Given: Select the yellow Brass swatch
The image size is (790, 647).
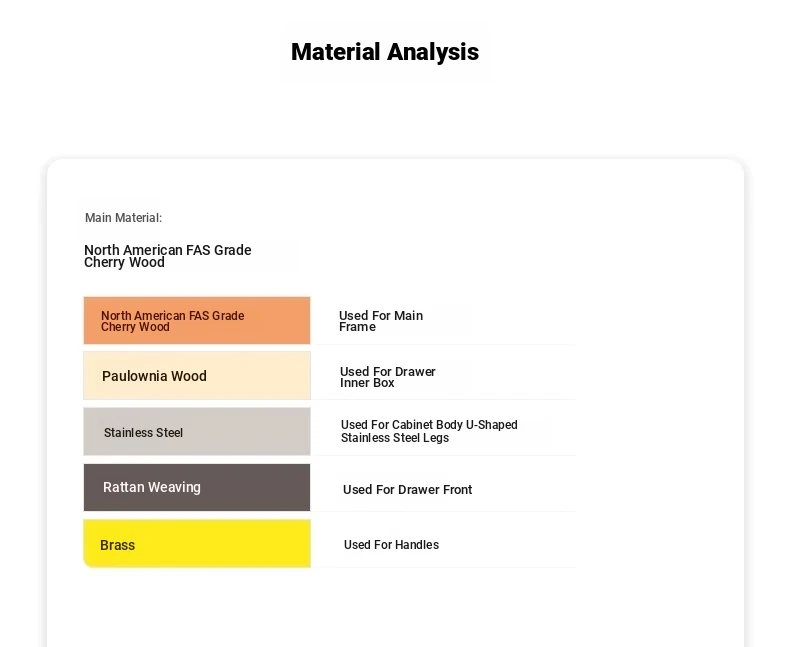Looking at the screenshot, I should point(197,544).
